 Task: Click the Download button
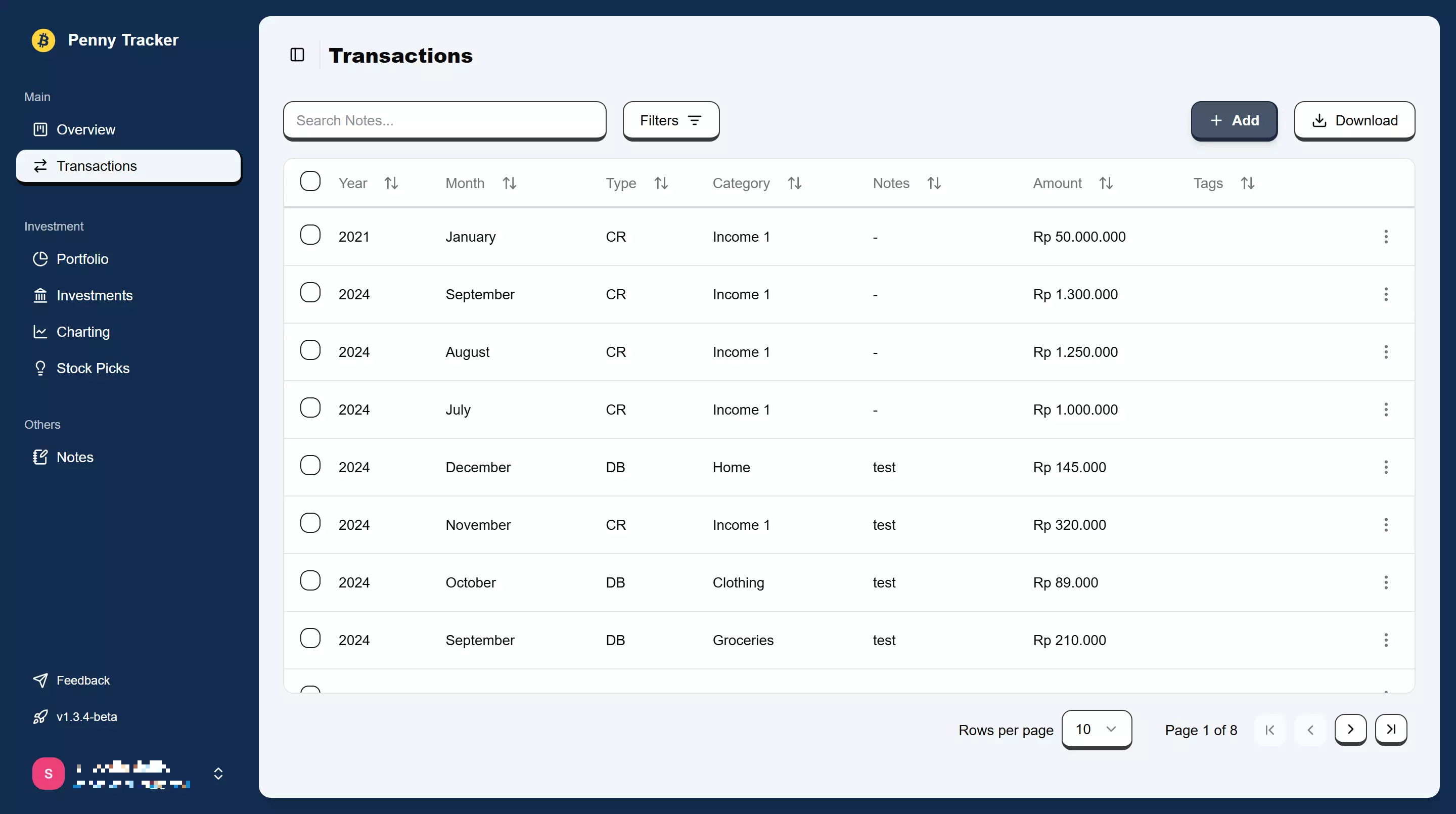pos(1354,120)
